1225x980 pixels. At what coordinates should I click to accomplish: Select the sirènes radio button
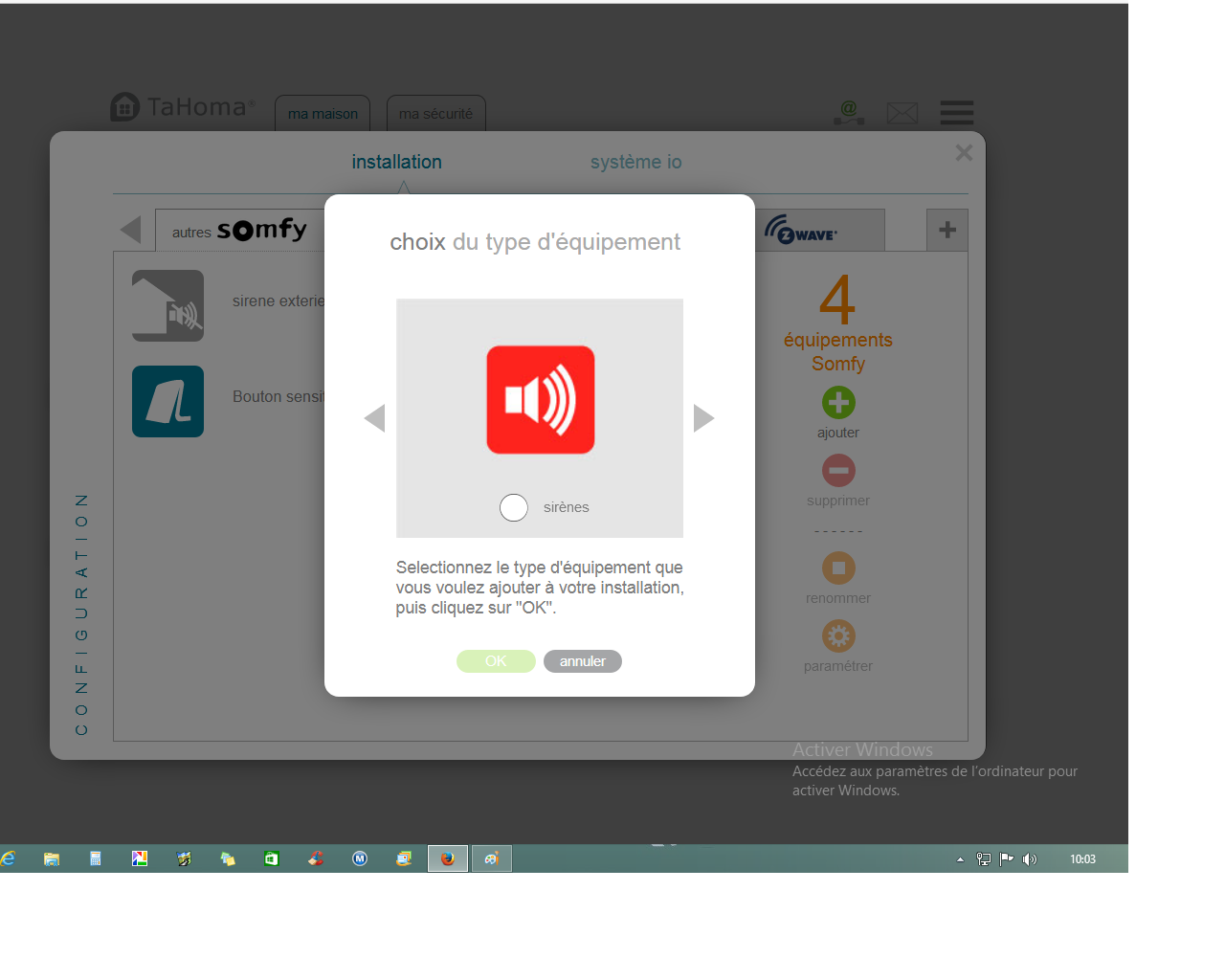click(514, 507)
